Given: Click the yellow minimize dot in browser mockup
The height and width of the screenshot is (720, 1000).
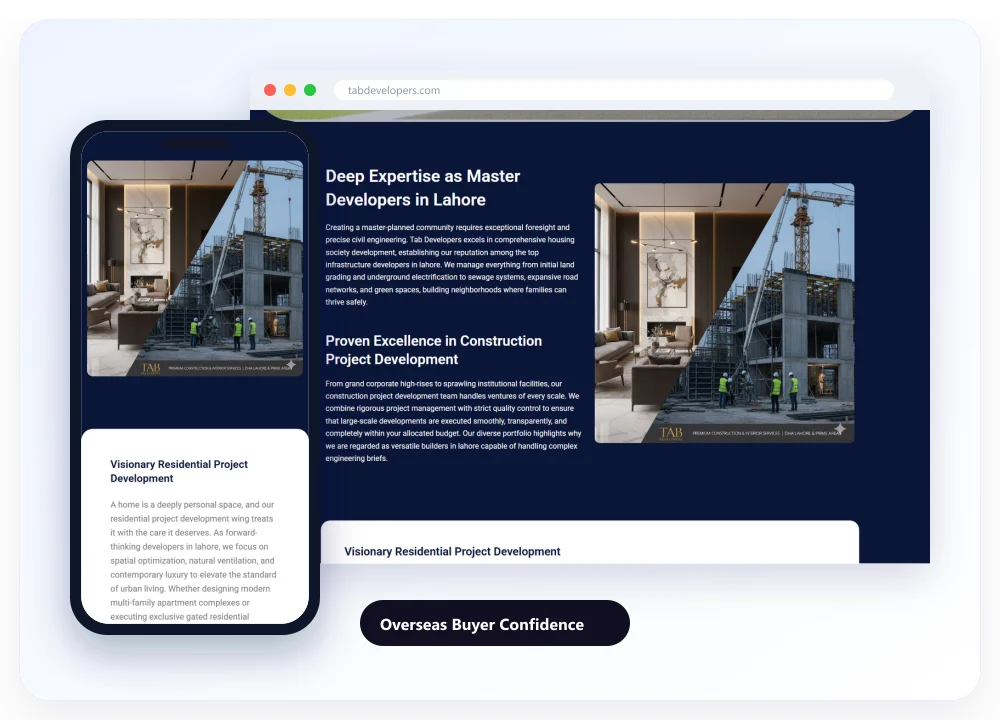Looking at the screenshot, I should click(x=290, y=90).
